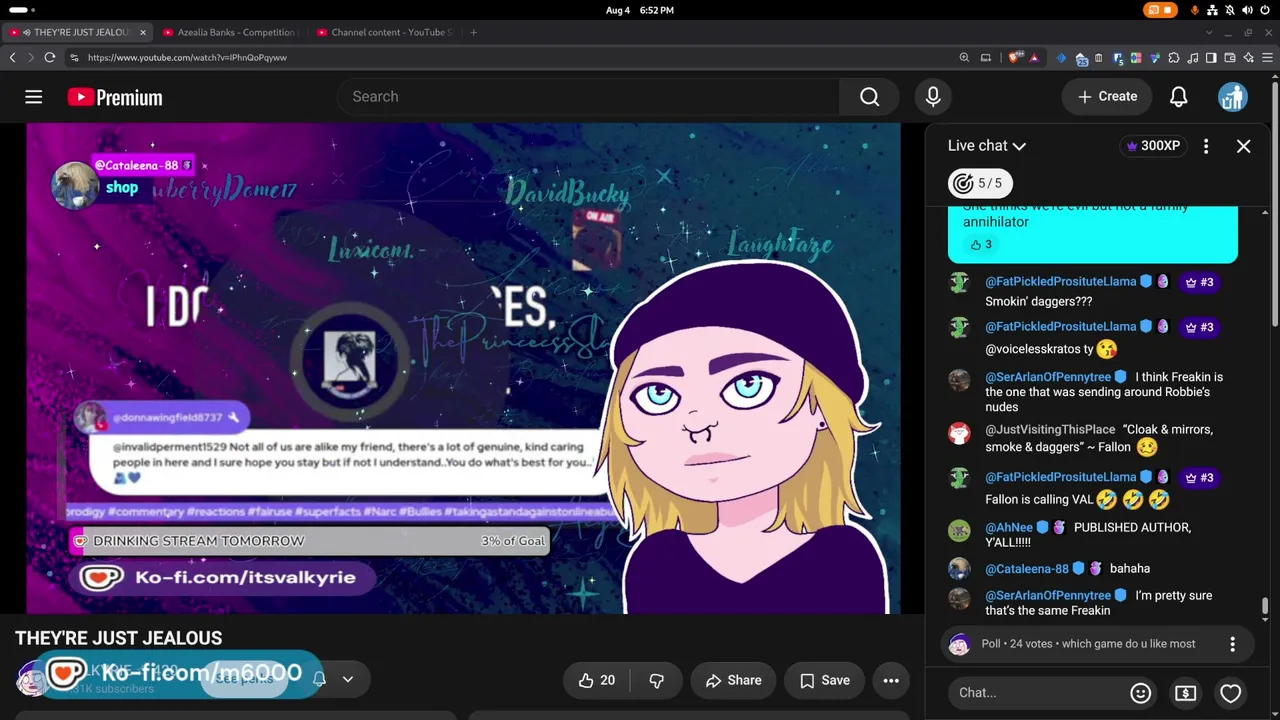Toggle the browser sidebar panel
This screenshot has height=720, width=1280.
click(x=1211, y=58)
